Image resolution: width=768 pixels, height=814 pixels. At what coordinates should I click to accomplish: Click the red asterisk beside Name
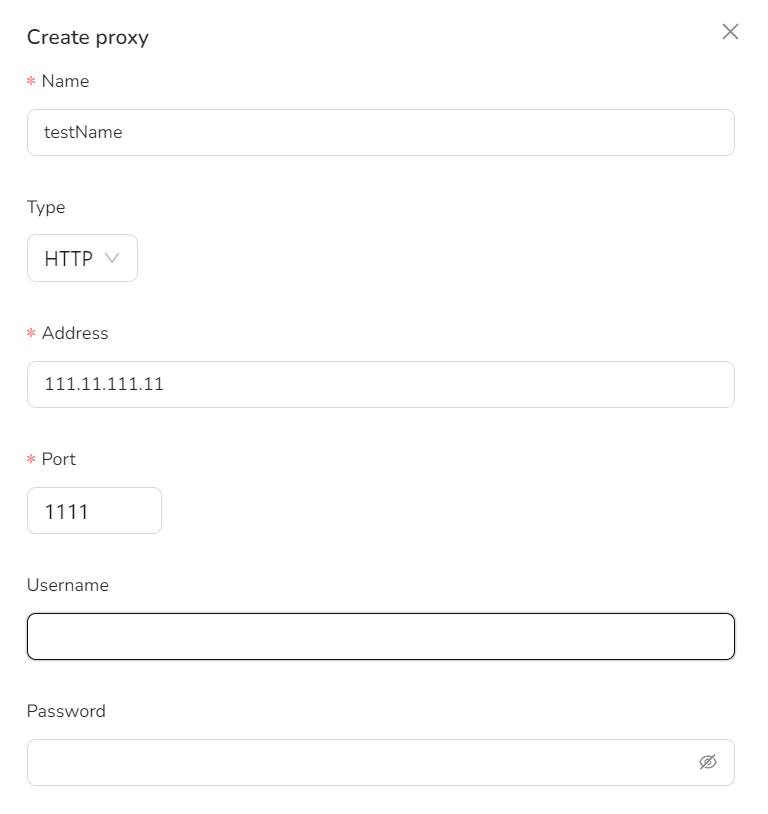pos(31,82)
